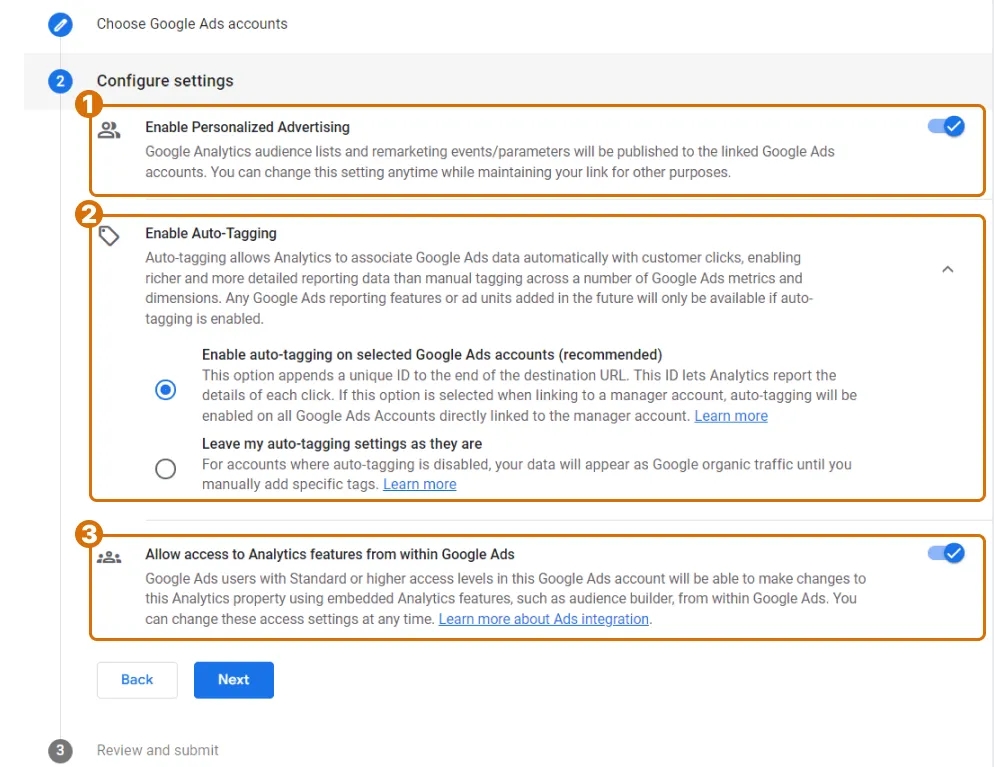Click the gray step 3 circle badge

[60, 751]
